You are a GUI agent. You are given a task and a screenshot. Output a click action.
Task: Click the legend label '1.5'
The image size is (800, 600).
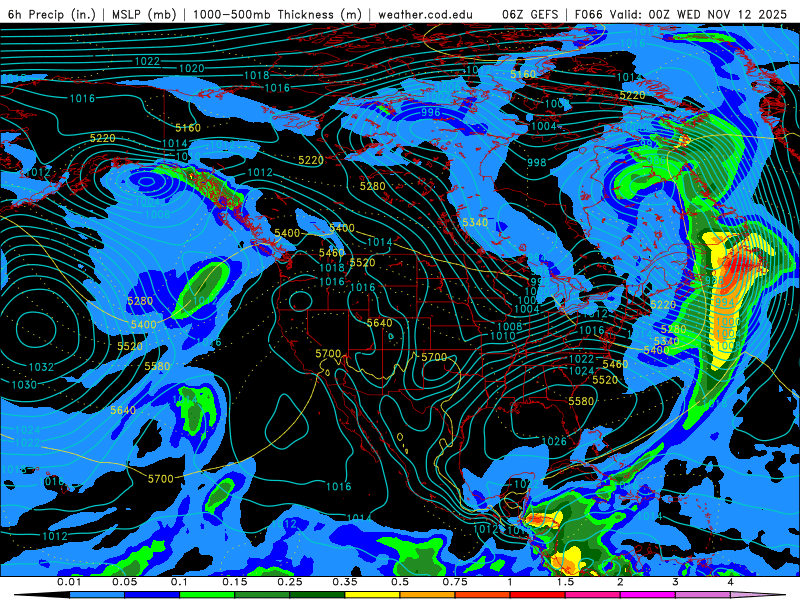click(x=565, y=582)
